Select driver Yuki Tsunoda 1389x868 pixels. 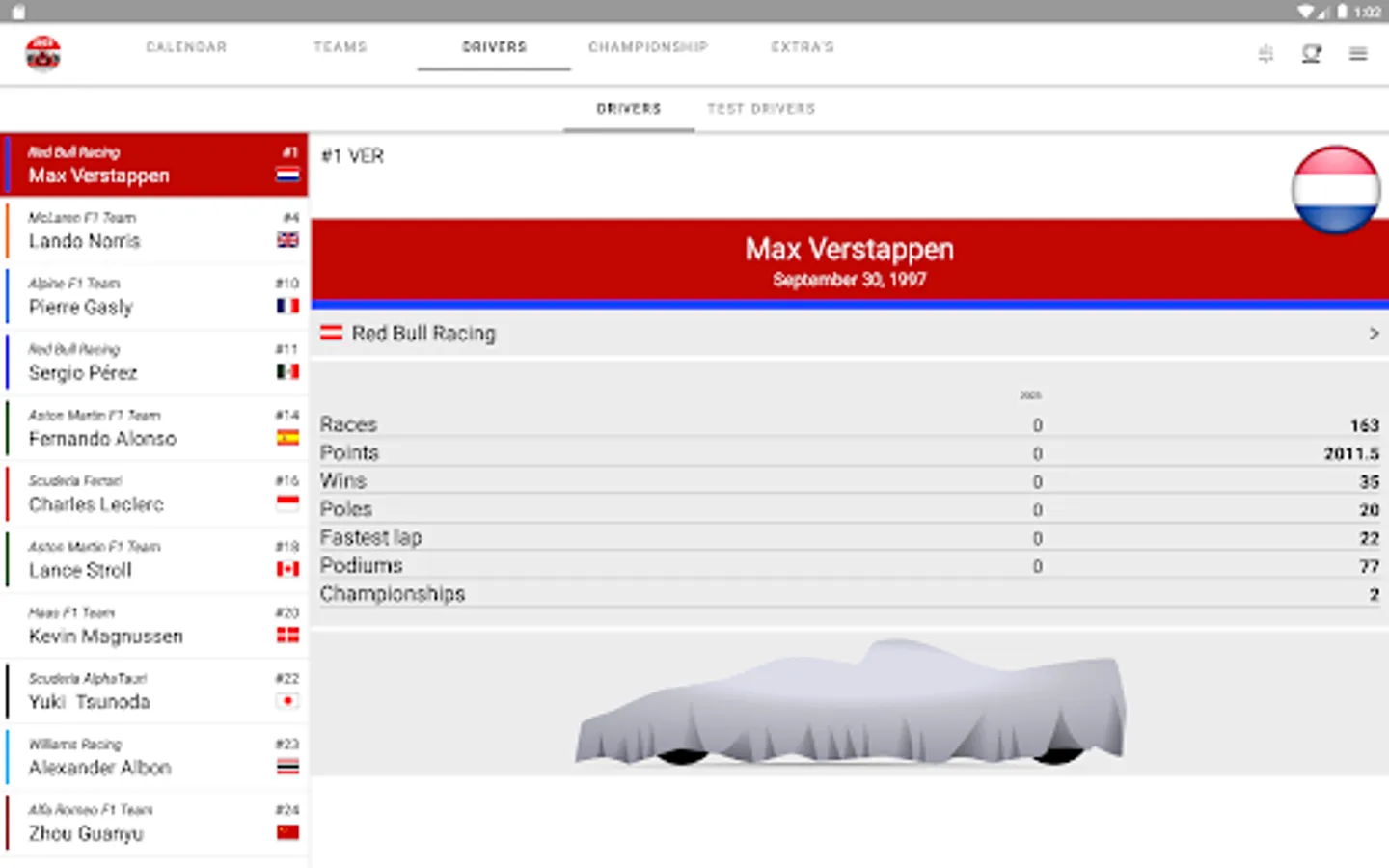(154, 692)
